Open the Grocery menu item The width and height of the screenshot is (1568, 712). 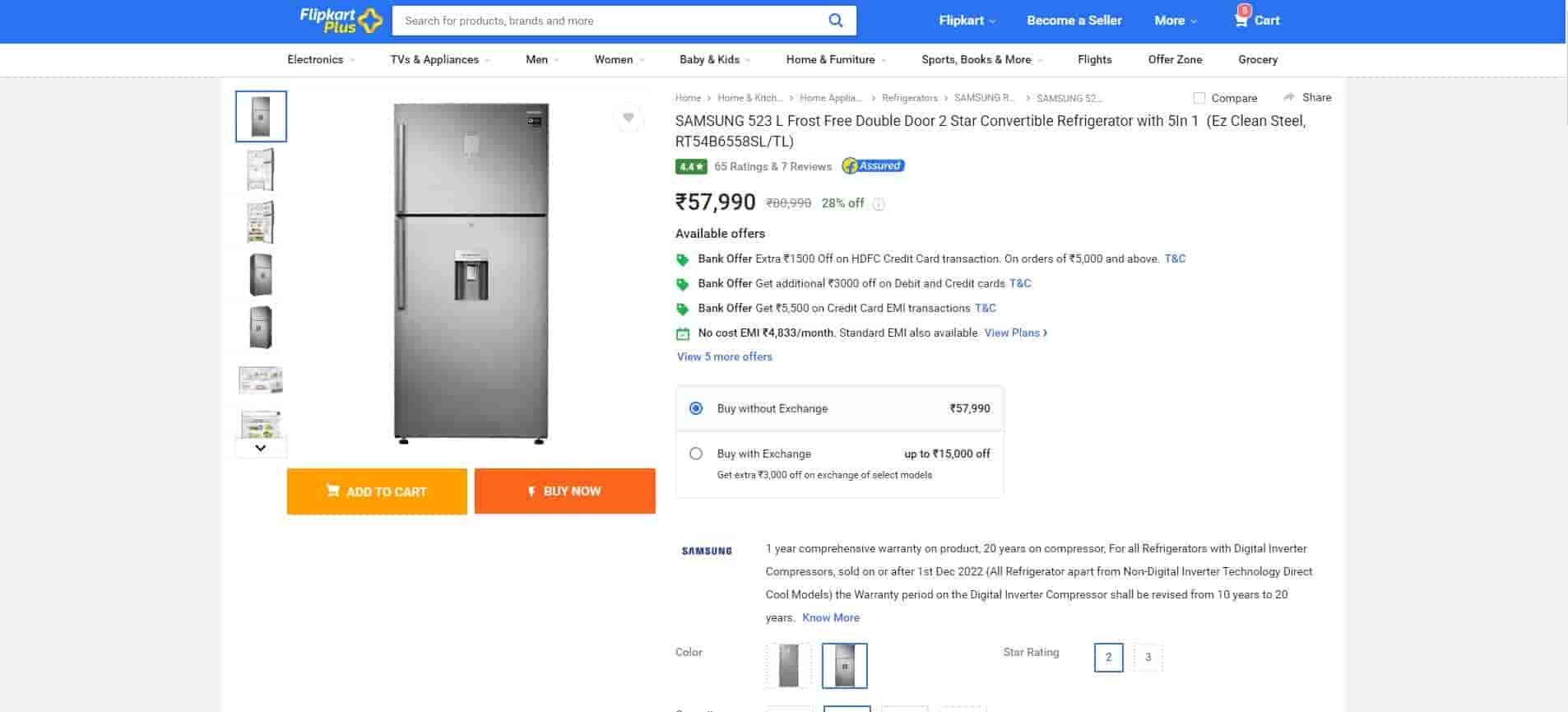point(1257,59)
